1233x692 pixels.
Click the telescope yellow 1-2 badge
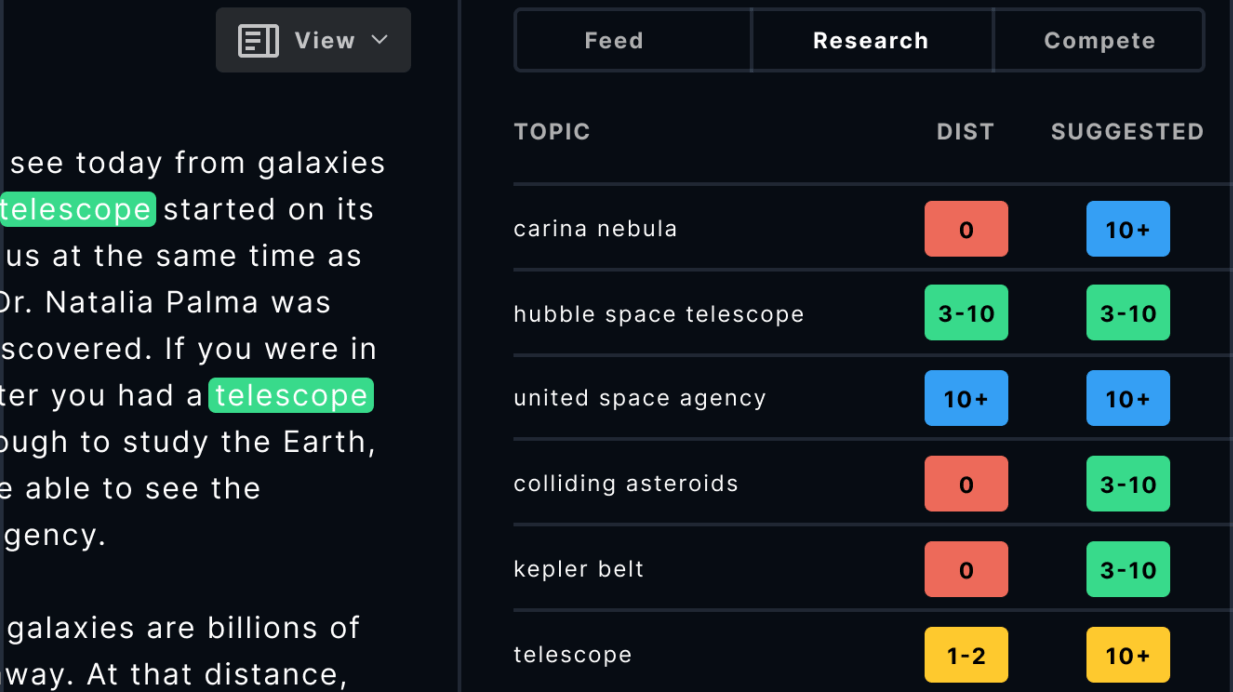965,655
